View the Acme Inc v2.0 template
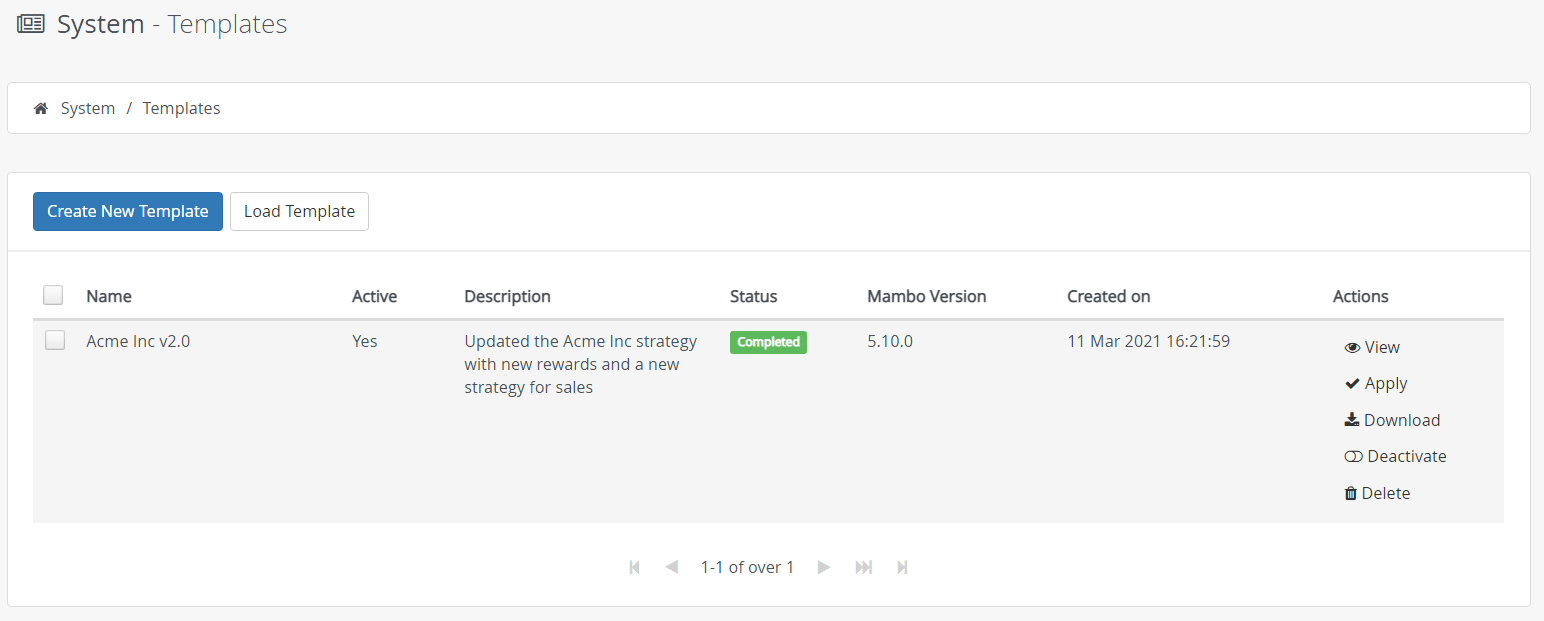The width and height of the screenshot is (1544, 621). [1372, 347]
